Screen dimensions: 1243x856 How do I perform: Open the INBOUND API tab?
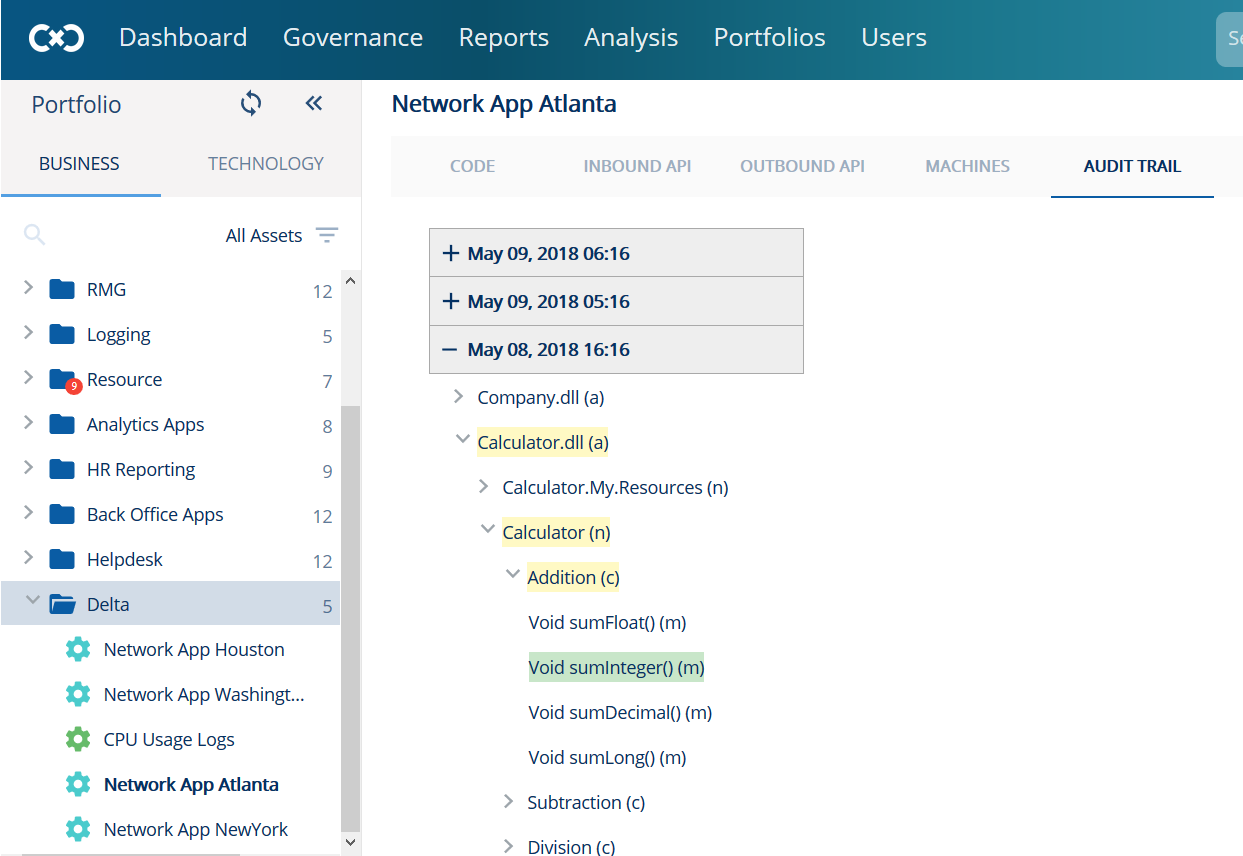637,166
